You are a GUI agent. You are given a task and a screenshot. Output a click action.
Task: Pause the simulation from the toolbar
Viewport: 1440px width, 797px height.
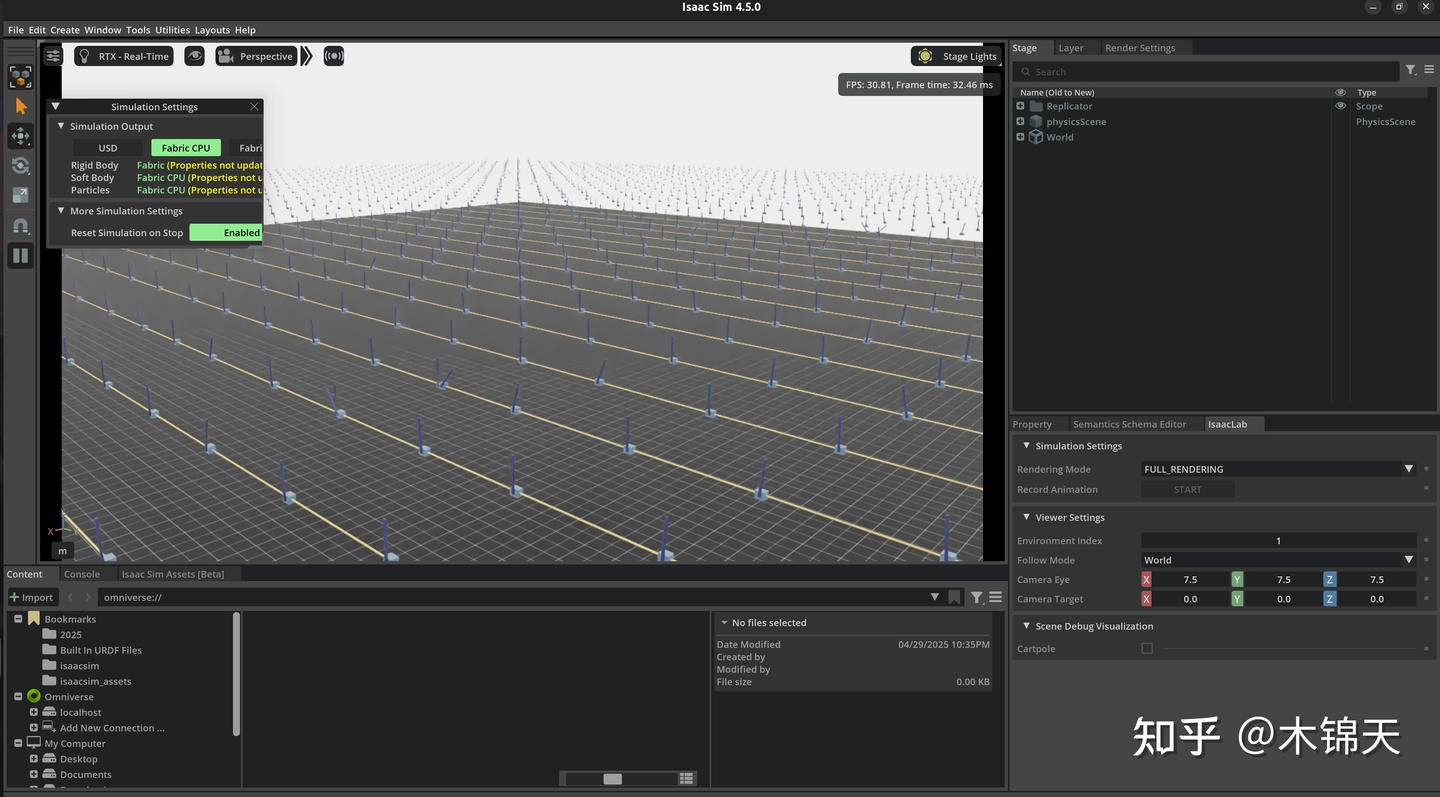[20, 256]
